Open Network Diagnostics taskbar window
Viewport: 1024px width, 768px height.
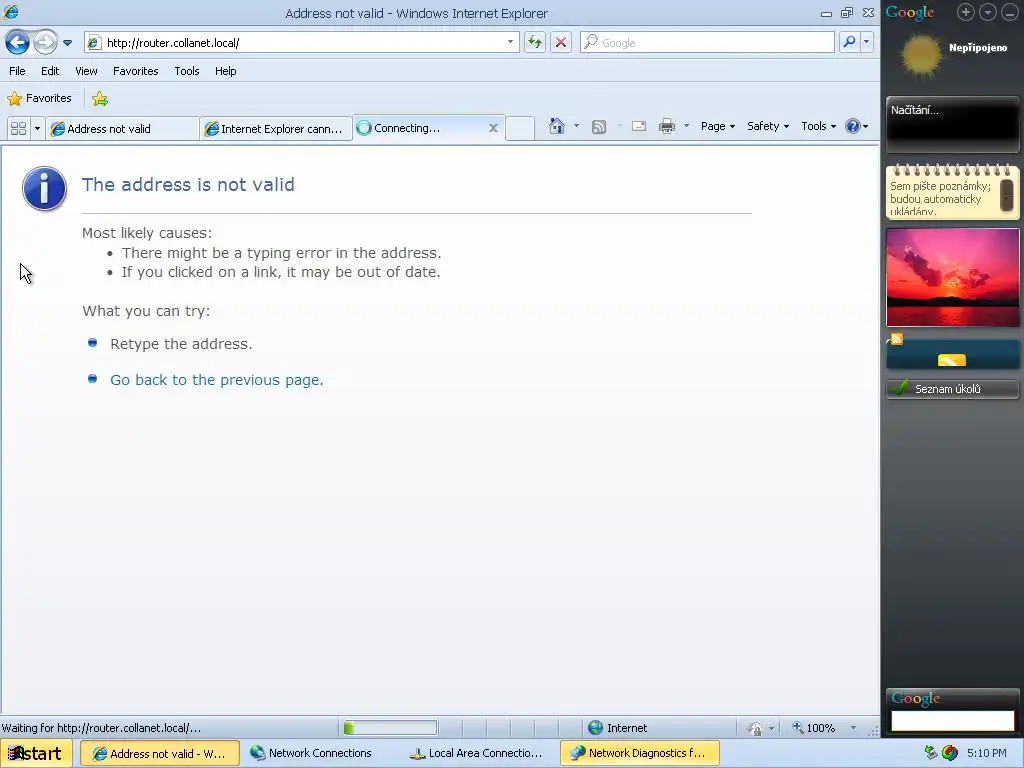tap(640, 753)
